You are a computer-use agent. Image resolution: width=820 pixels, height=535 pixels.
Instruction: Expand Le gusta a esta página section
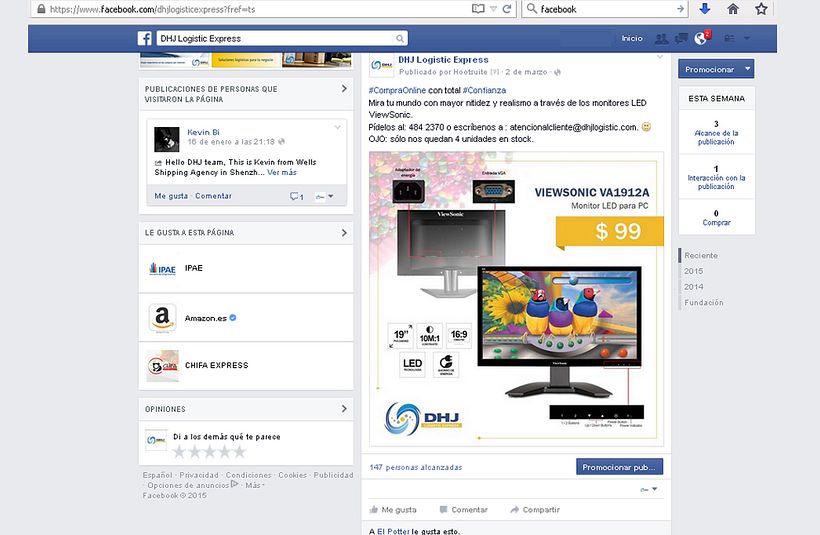click(x=344, y=233)
